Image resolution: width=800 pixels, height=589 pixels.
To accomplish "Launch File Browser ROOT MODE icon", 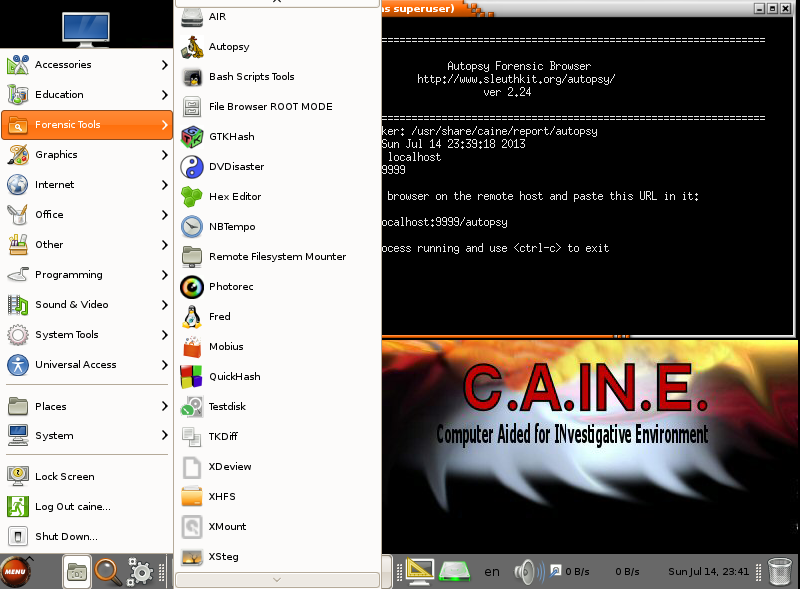I will pos(192,107).
